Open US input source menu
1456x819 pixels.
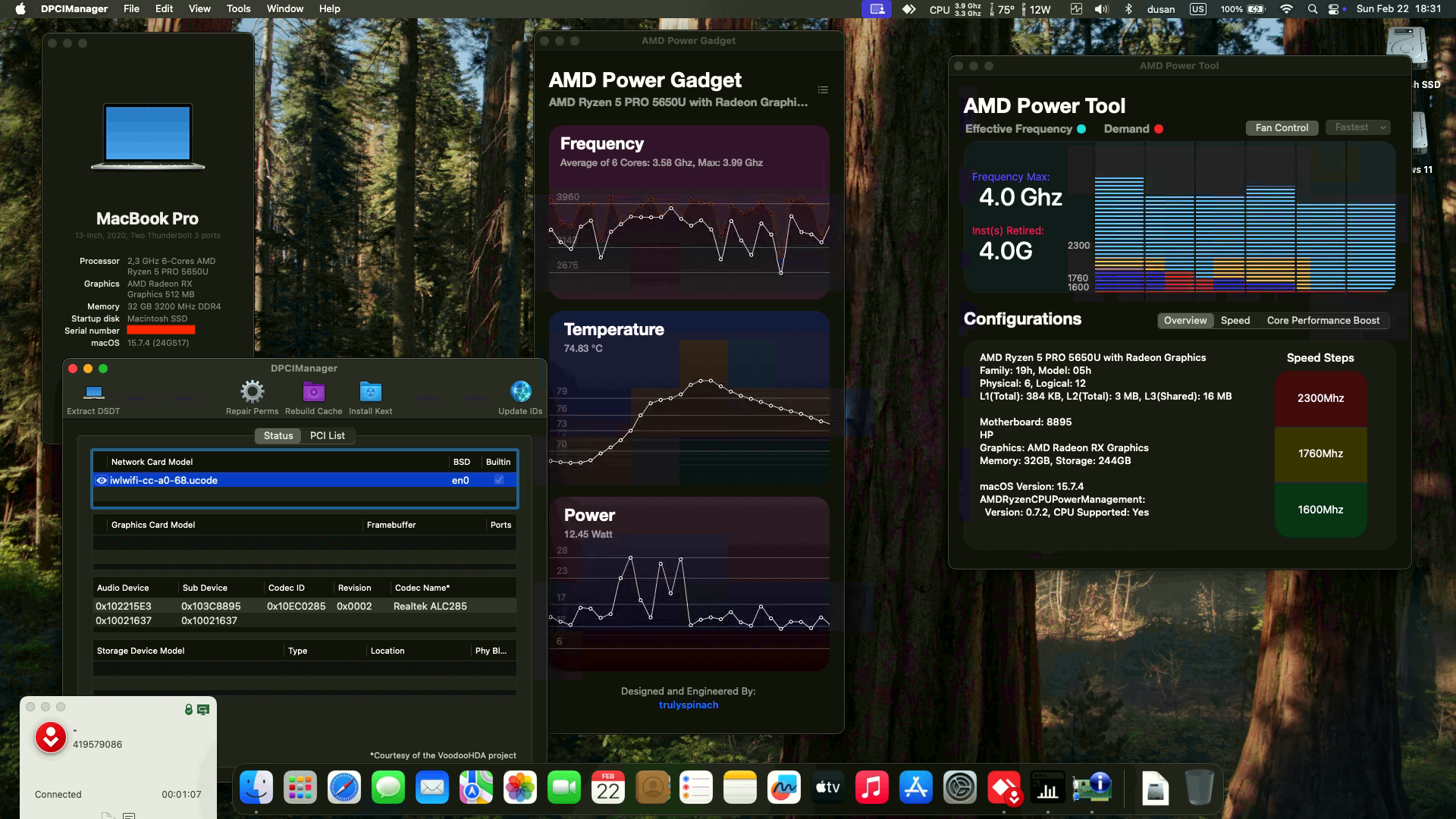(x=1198, y=9)
